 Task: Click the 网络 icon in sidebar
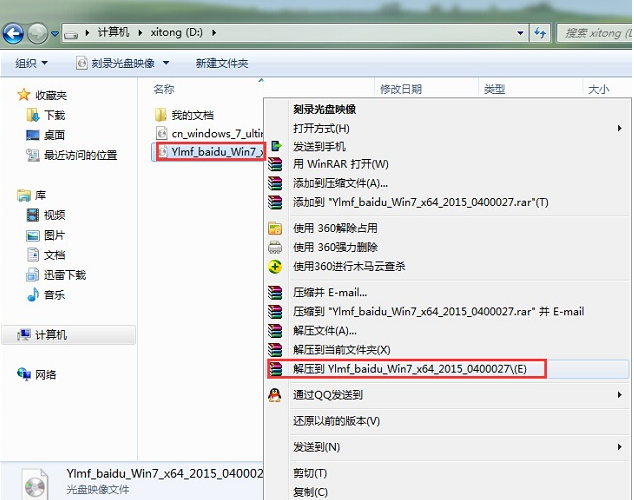coord(27,374)
